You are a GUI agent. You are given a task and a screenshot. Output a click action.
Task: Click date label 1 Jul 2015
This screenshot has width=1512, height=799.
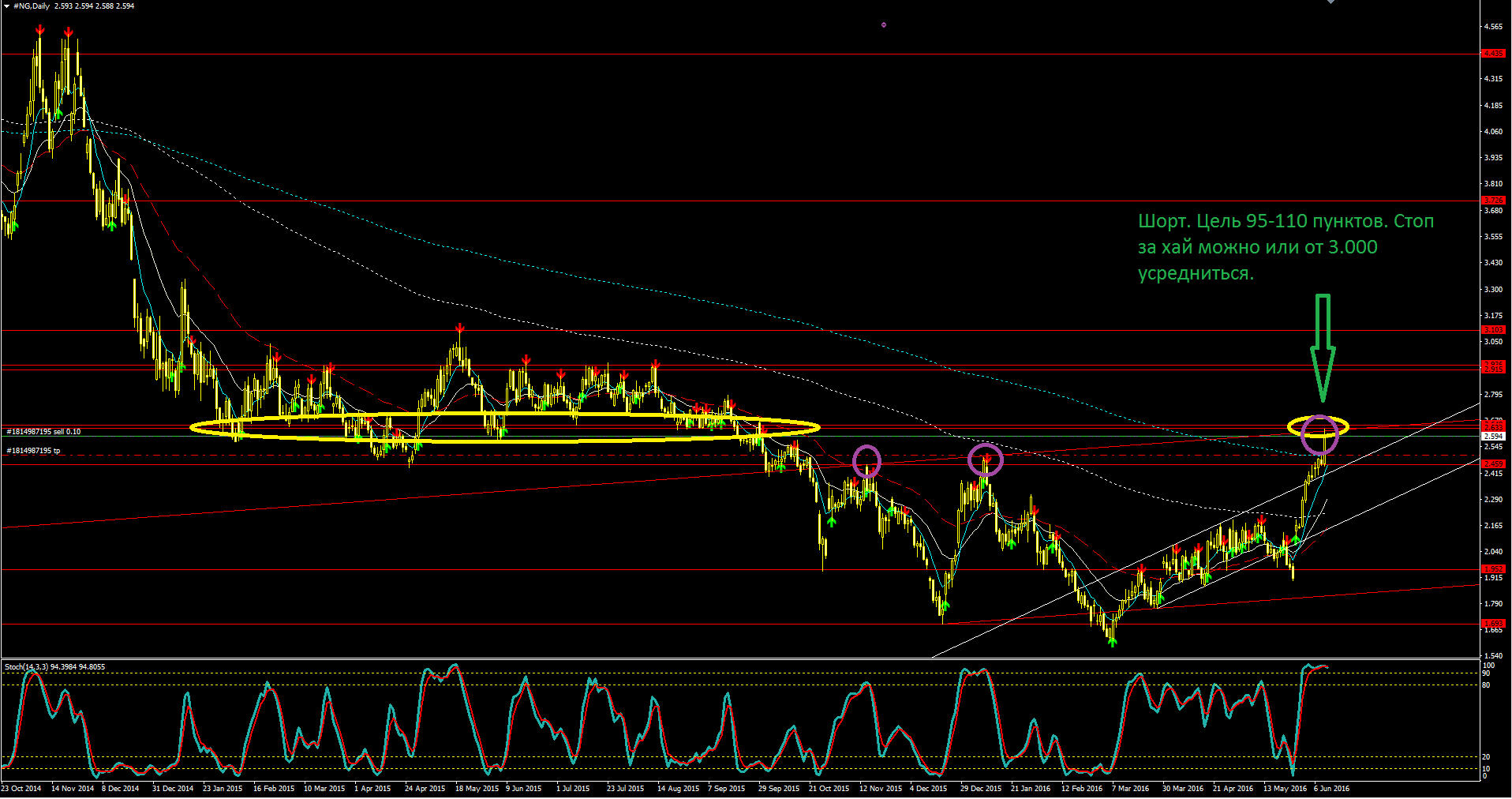pos(573,789)
